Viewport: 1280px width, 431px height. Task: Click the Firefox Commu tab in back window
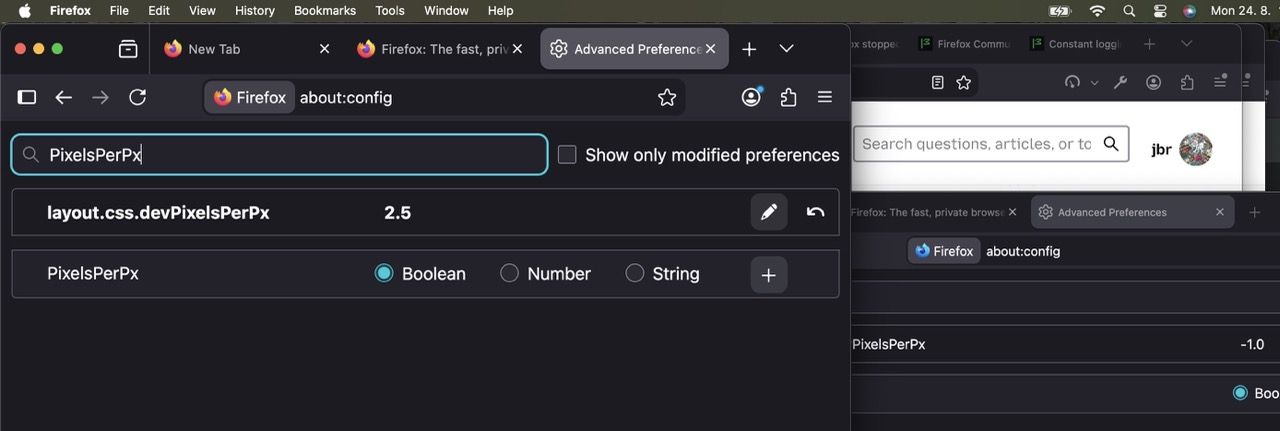pyautogui.click(x=964, y=44)
